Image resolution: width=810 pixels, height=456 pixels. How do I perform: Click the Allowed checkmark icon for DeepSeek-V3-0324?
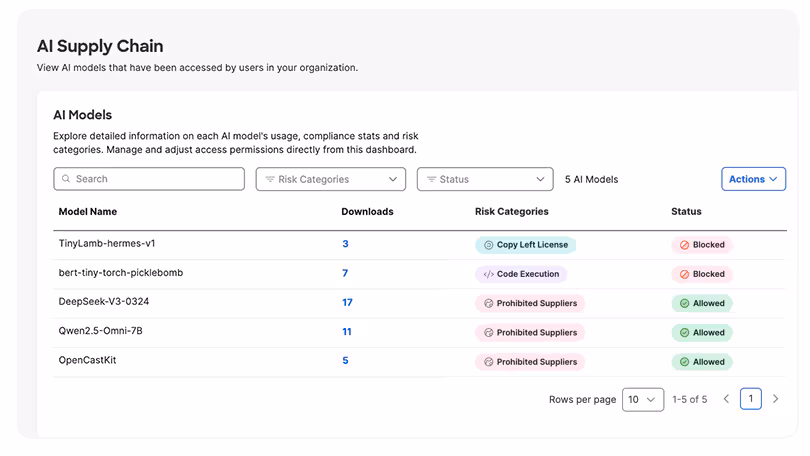(x=684, y=303)
